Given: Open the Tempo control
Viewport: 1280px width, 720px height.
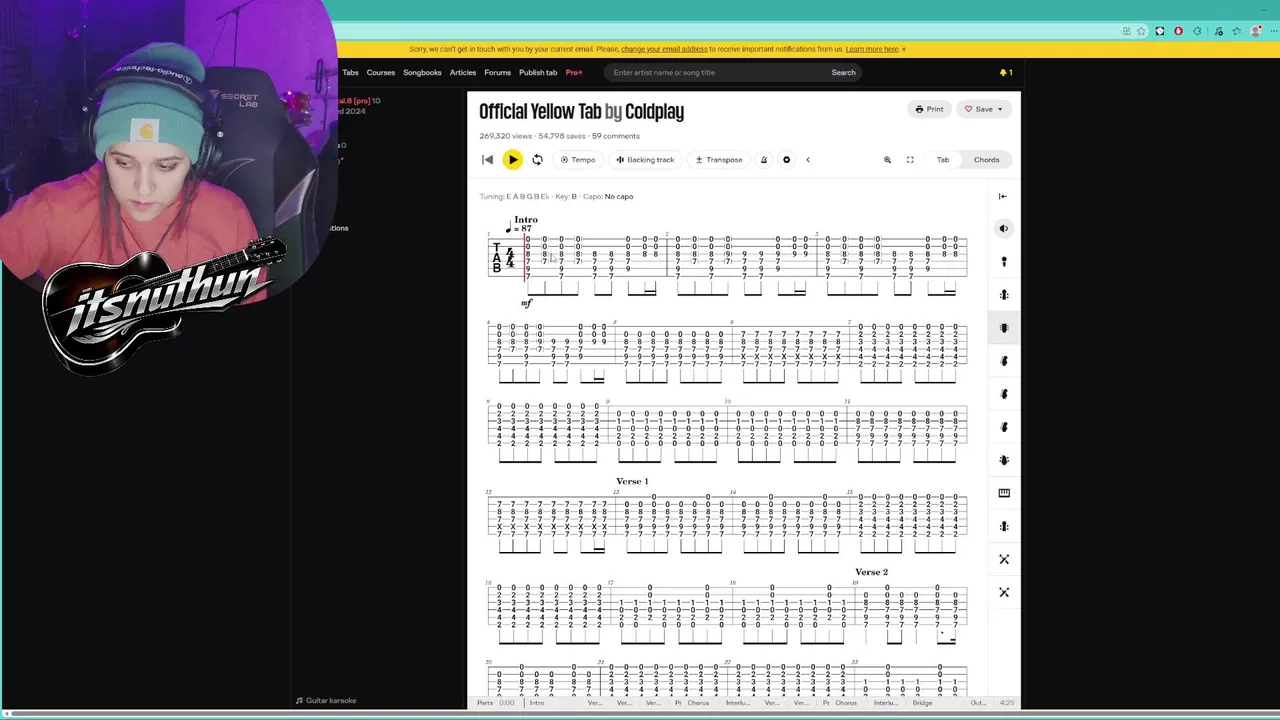Looking at the screenshot, I should (x=578, y=160).
